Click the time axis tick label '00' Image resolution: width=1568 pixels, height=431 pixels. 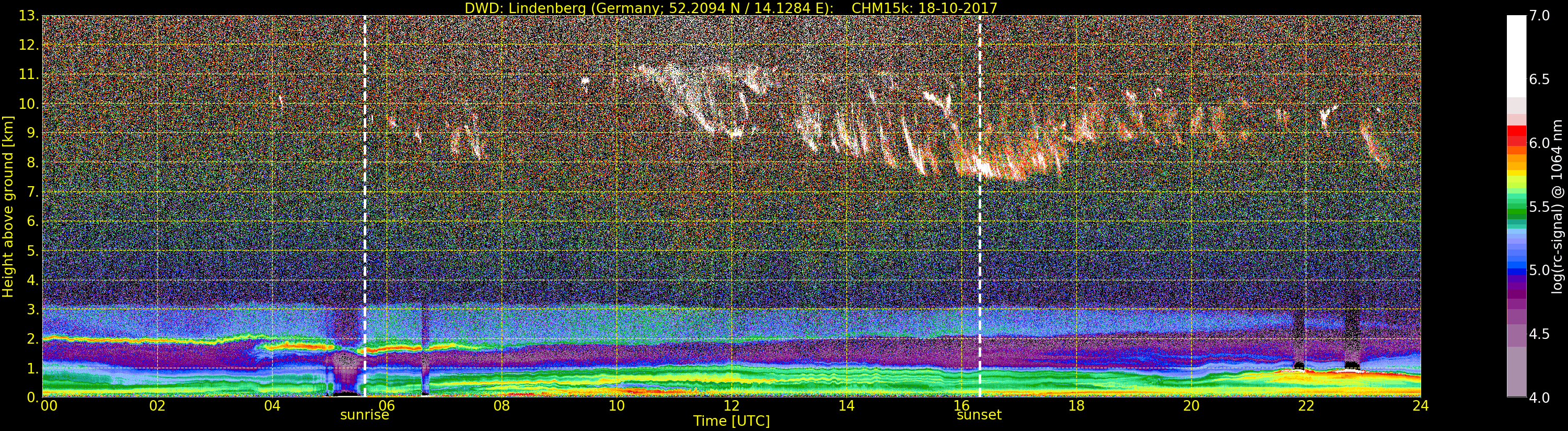pos(49,406)
